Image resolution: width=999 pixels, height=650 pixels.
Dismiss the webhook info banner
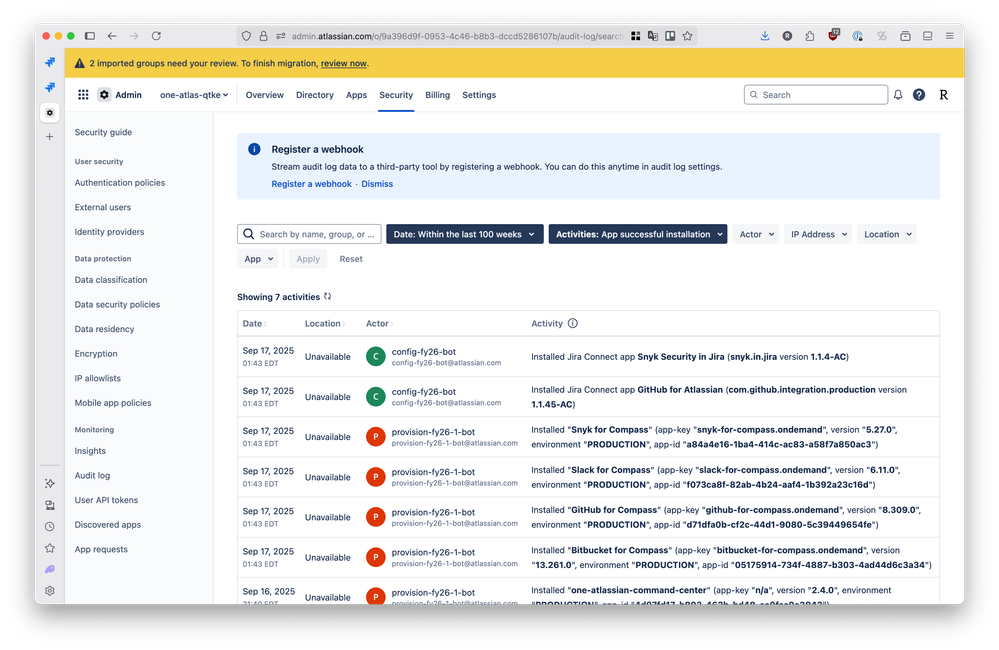[x=377, y=184]
